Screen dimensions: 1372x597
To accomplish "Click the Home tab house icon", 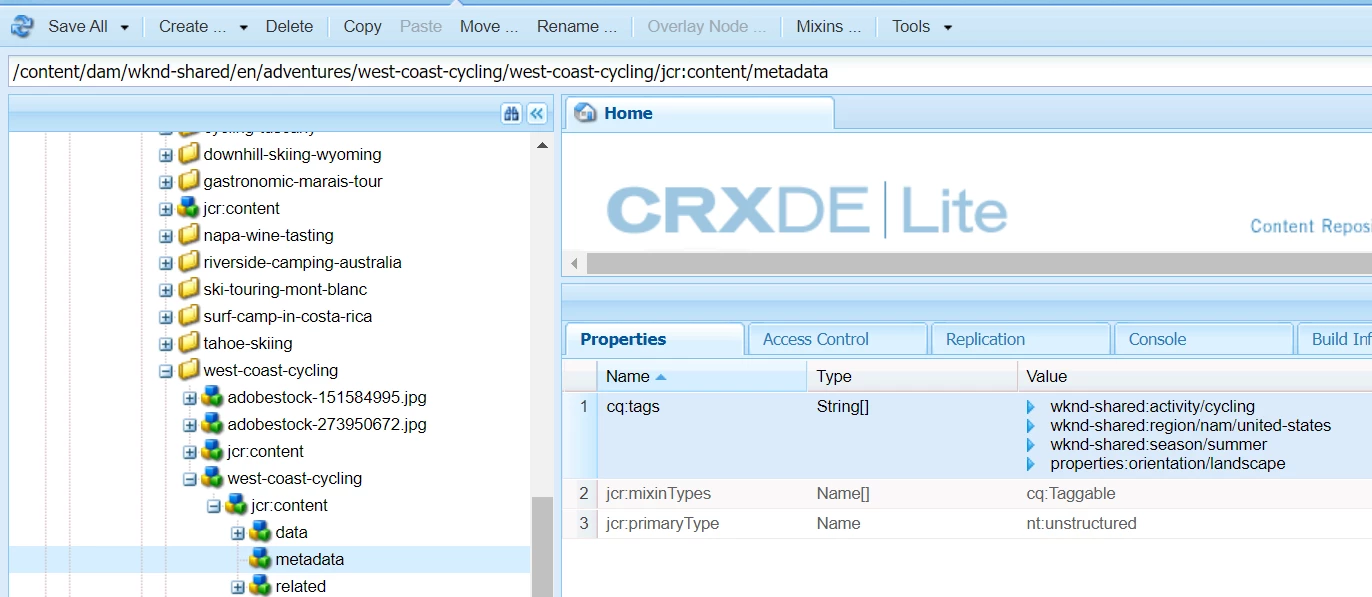I will coord(586,113).
